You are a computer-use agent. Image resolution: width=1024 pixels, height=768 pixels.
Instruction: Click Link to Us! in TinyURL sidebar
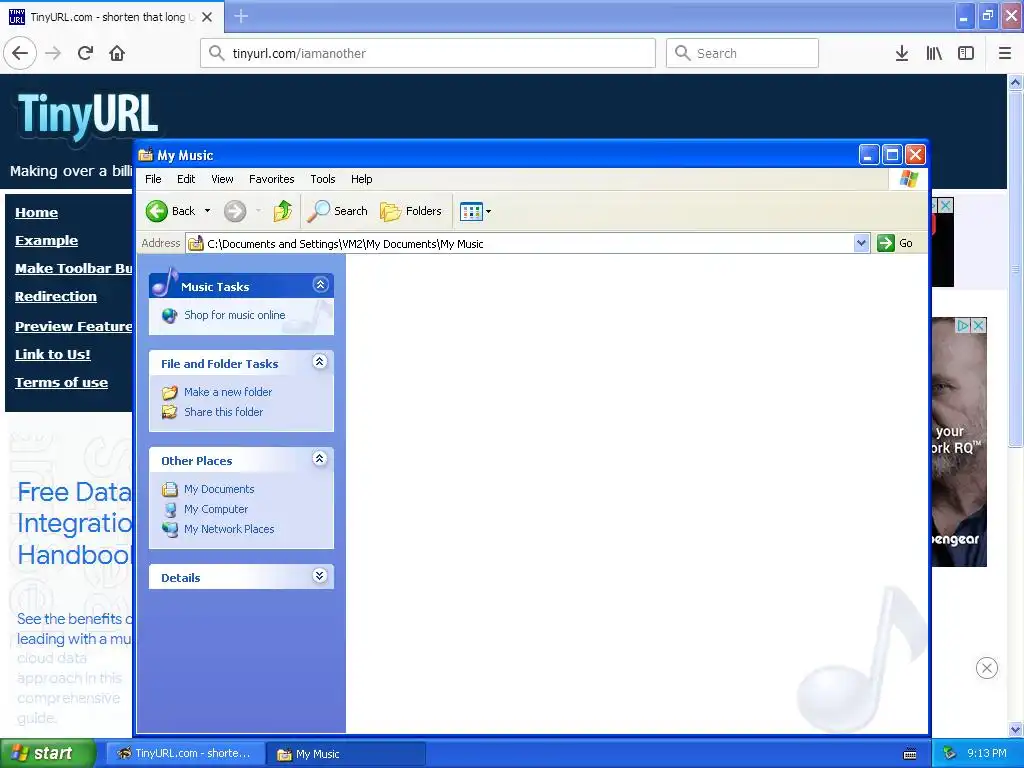[x=53, y=355]
